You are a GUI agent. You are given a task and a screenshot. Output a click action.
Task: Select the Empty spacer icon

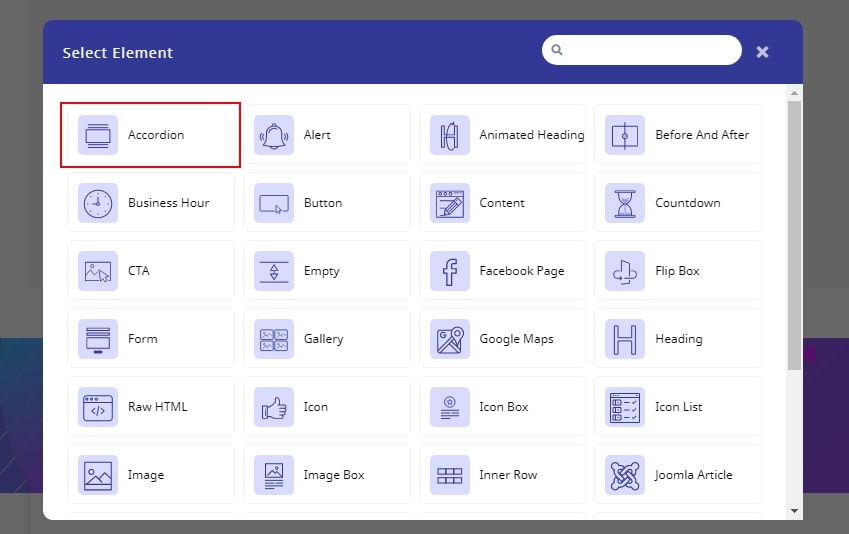[274, 271]
